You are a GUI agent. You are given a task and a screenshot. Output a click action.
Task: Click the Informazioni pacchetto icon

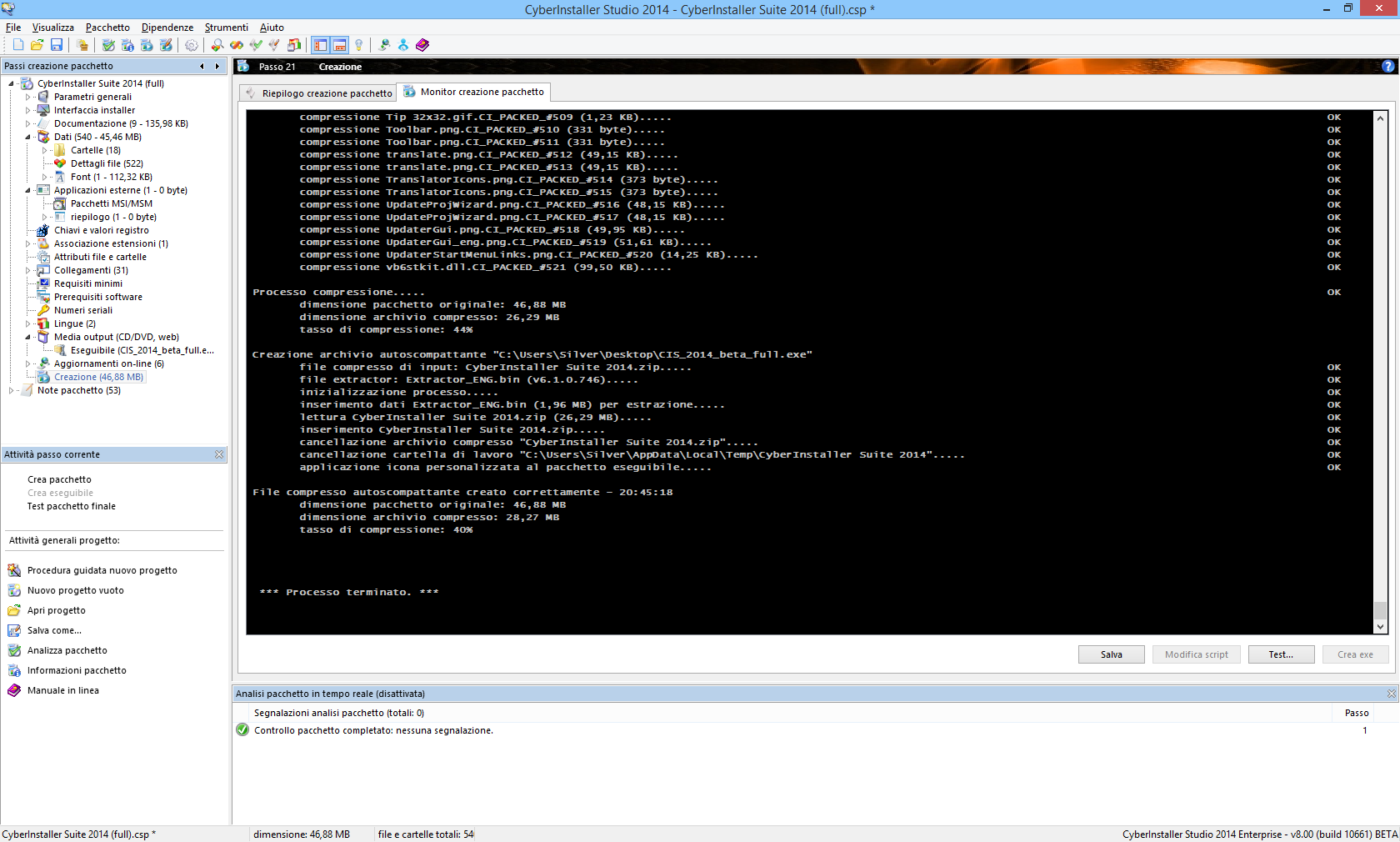click(14, 670)
